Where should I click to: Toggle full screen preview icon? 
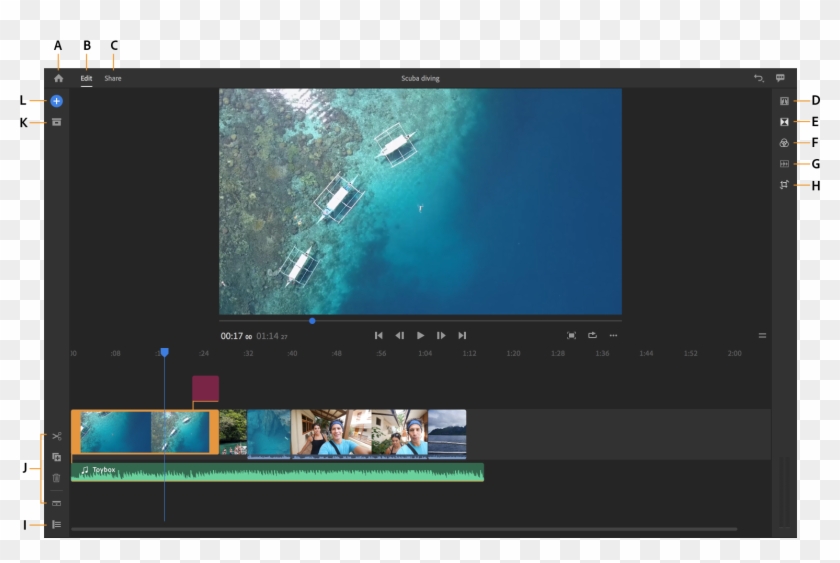571,335
